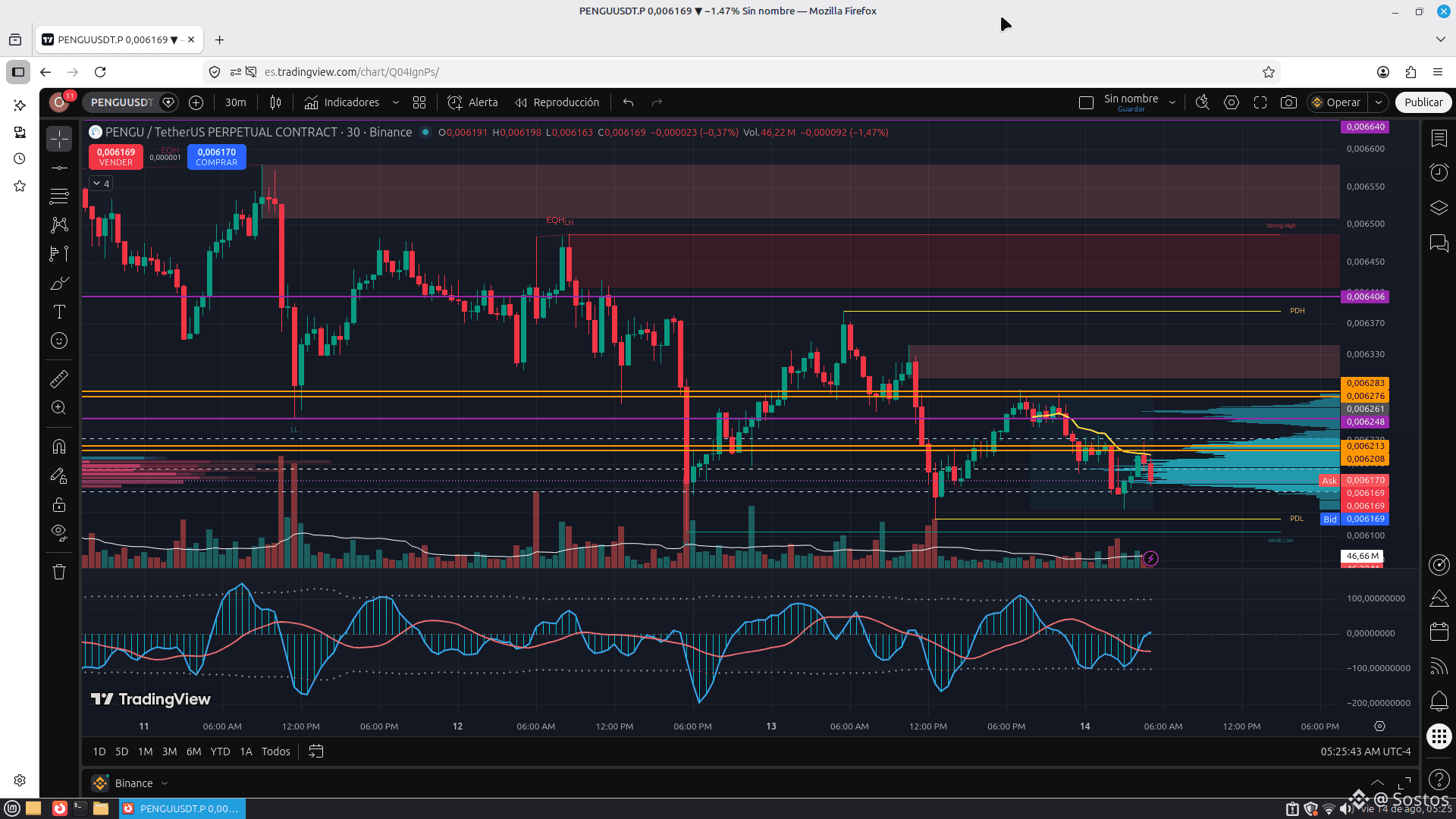Toggle hide all drawings eye icon
The height and width of the screenshot is (819, 1456).
pos(59,532)
